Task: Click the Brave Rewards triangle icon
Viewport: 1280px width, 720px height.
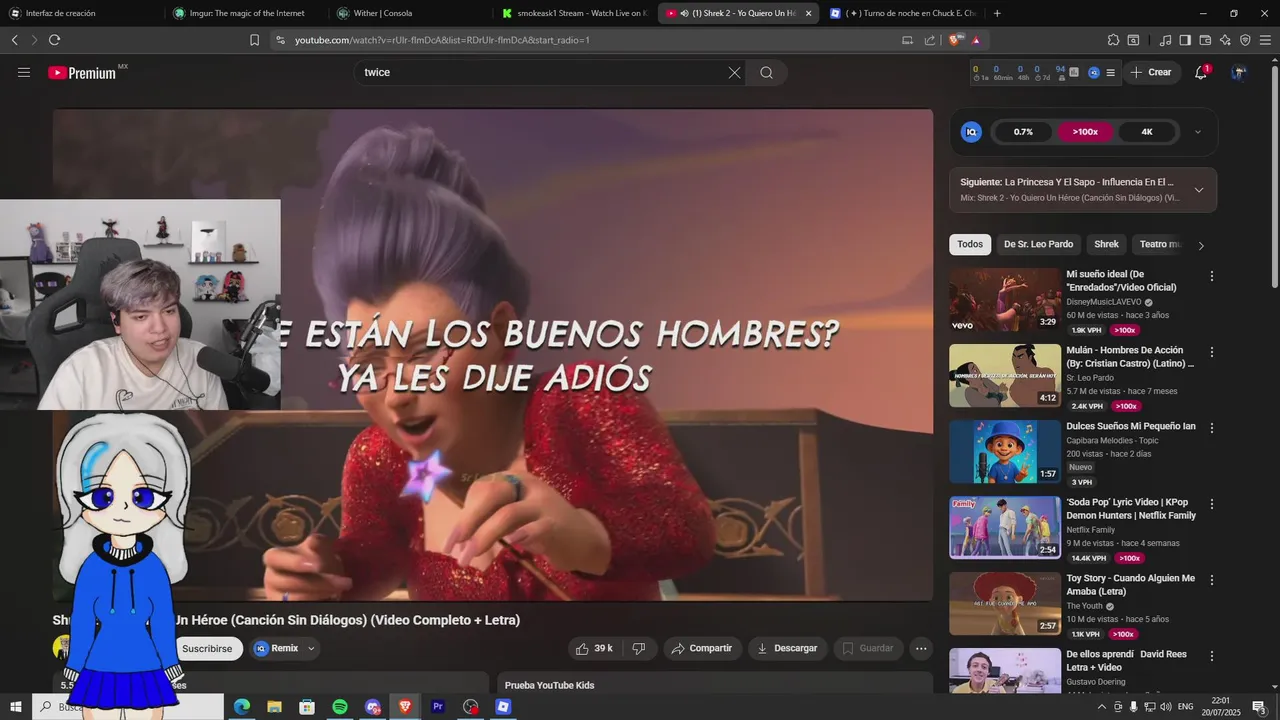Action: [975, 40]
